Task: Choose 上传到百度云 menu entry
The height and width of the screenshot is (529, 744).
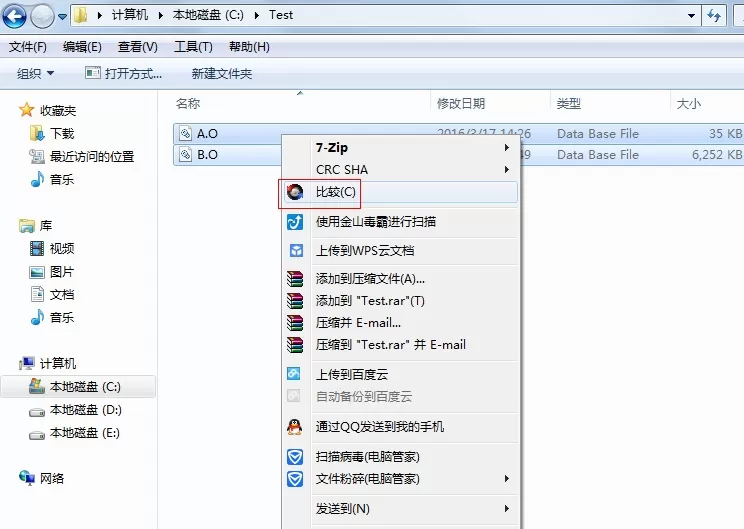Action: [x=400, y=374]
